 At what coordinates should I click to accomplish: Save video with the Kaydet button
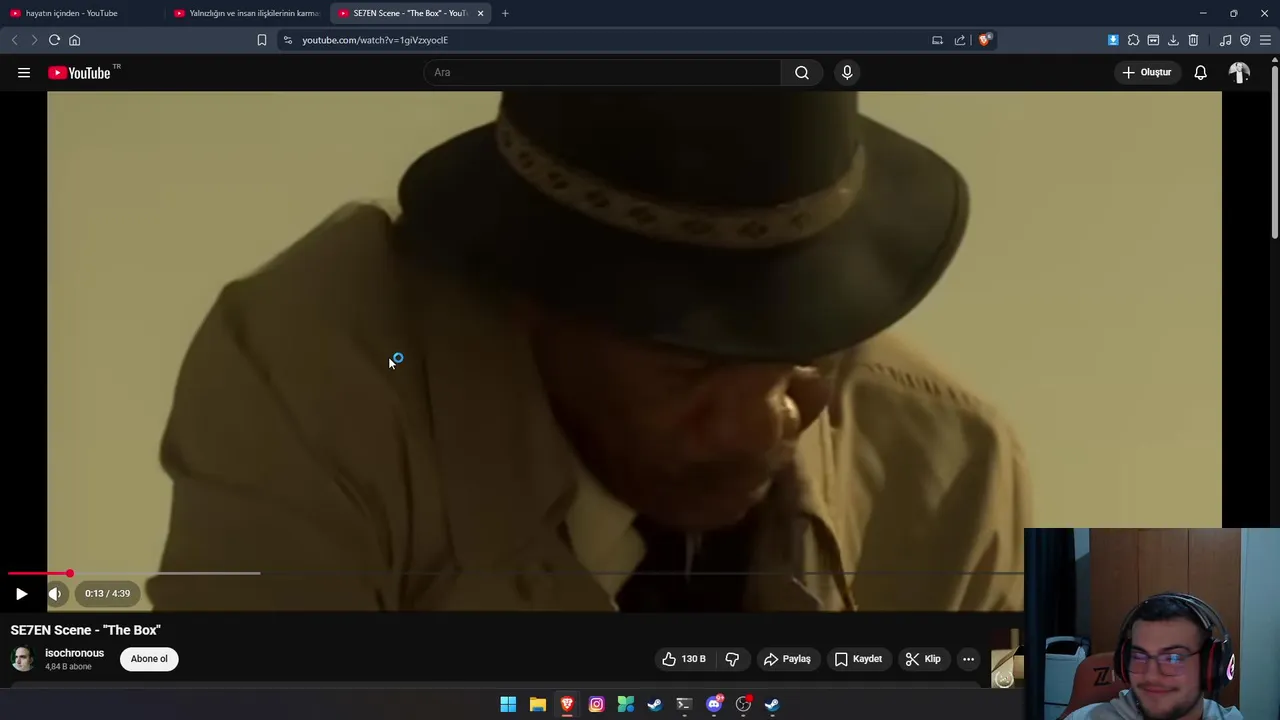[x=858, y=659]
